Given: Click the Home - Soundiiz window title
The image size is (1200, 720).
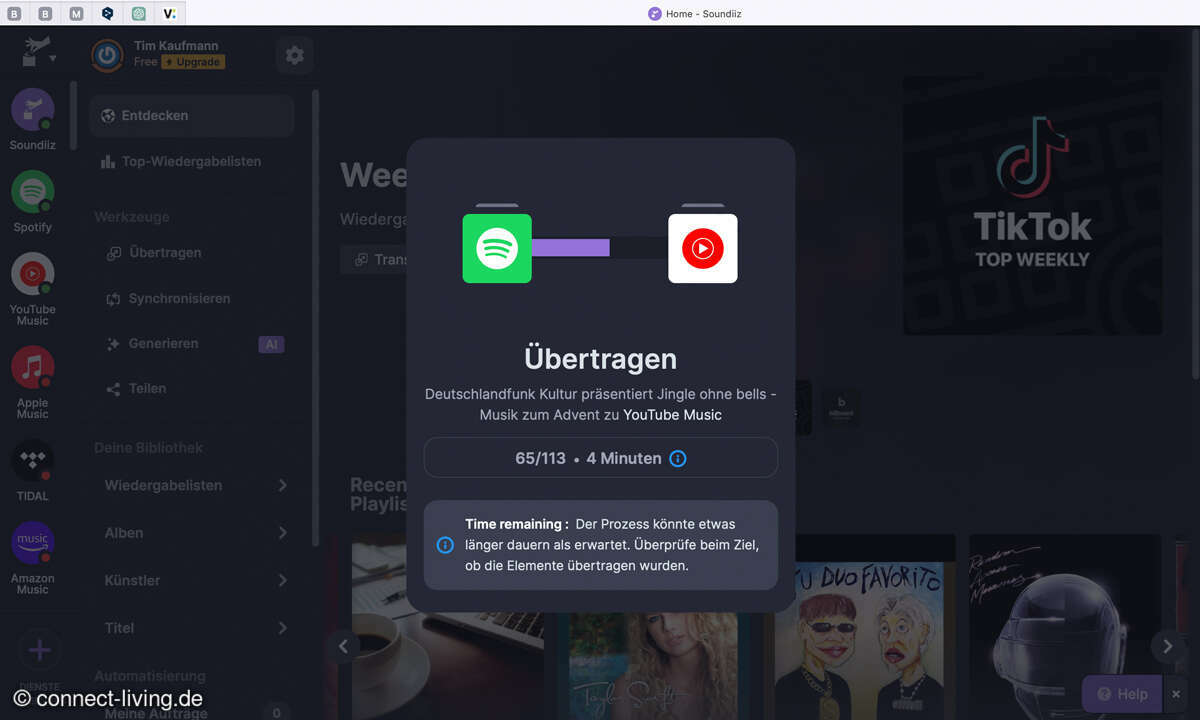Looking at the screenshot, I should click(x=703, y=14).
